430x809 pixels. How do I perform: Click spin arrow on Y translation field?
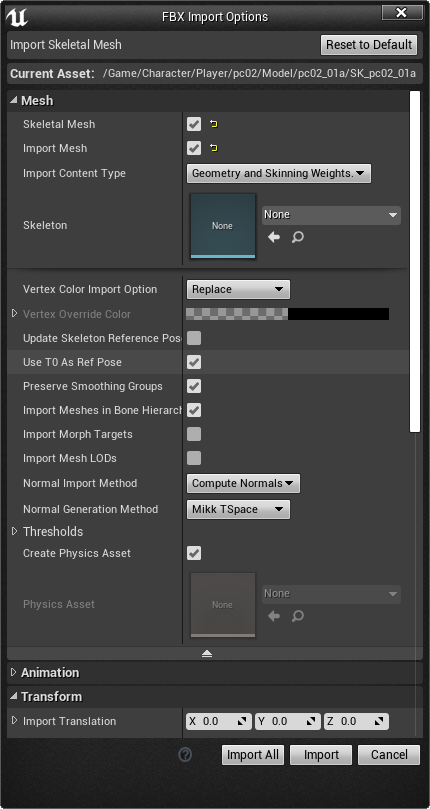[311, 721]
